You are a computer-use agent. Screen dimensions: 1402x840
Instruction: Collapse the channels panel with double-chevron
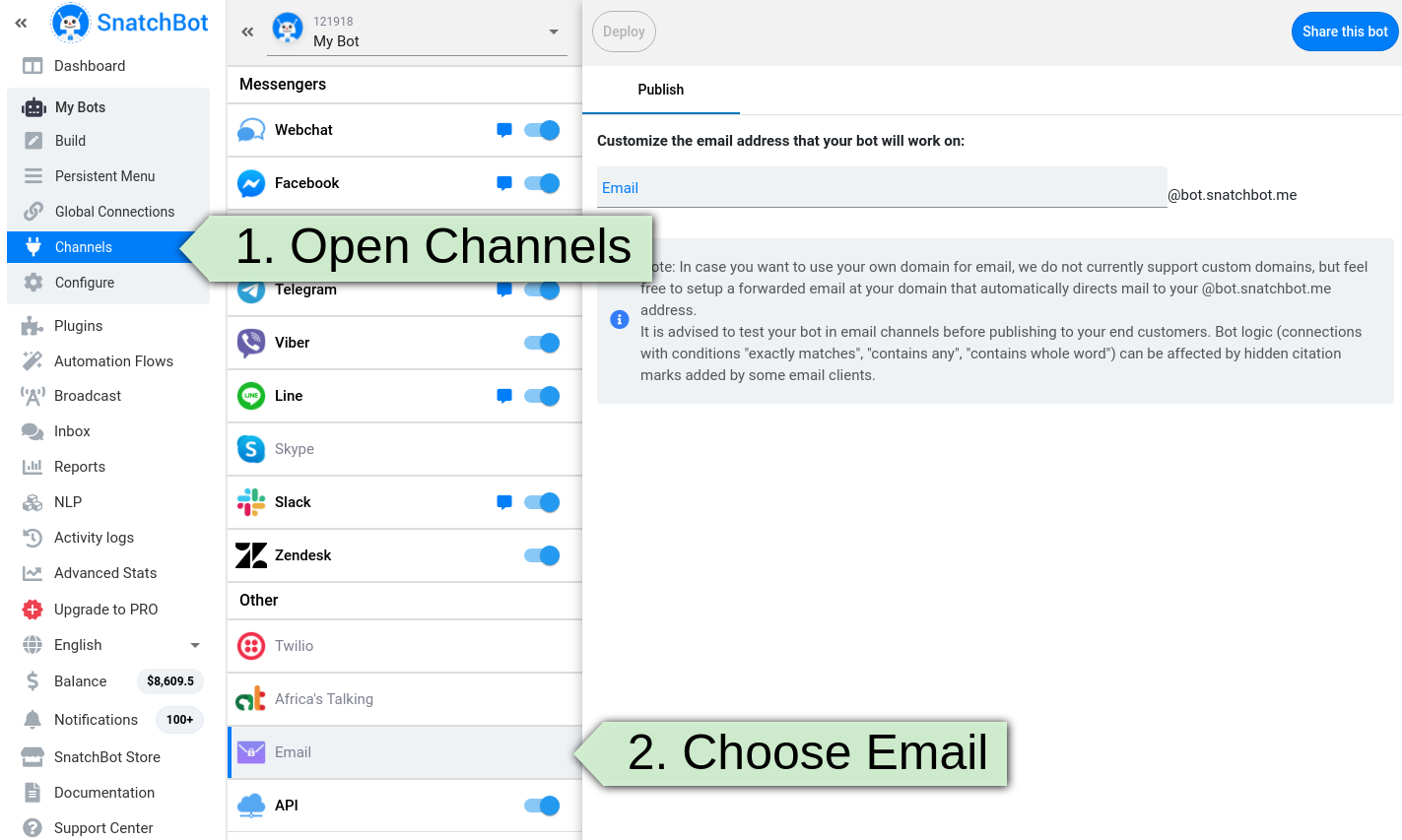click(247, 32)
